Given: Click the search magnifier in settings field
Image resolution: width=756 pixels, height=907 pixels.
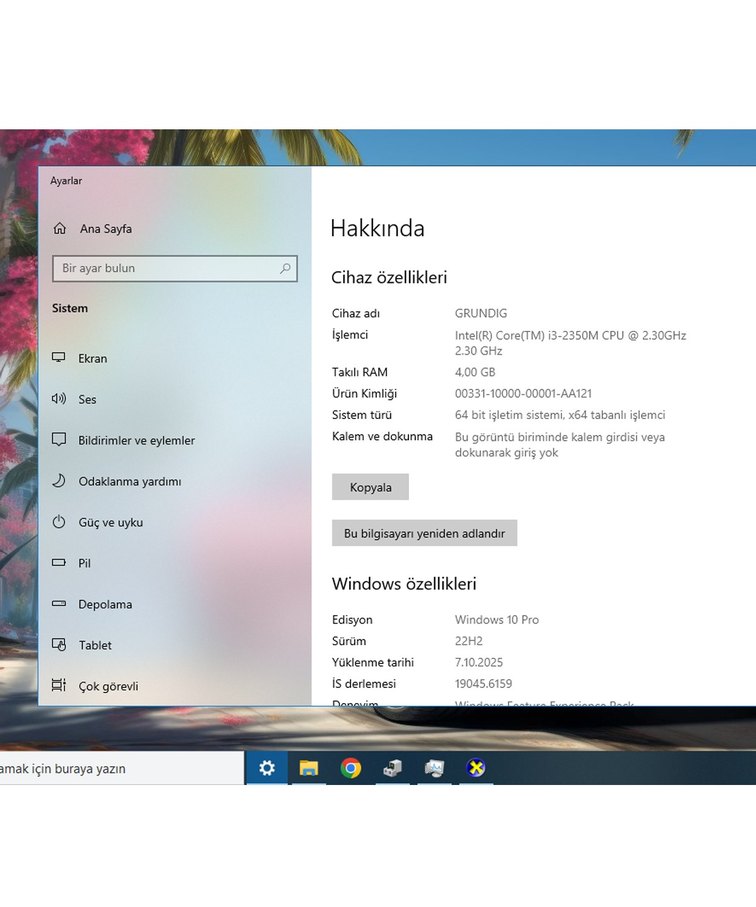Looking at the screenshot, I should pos(285,268).
